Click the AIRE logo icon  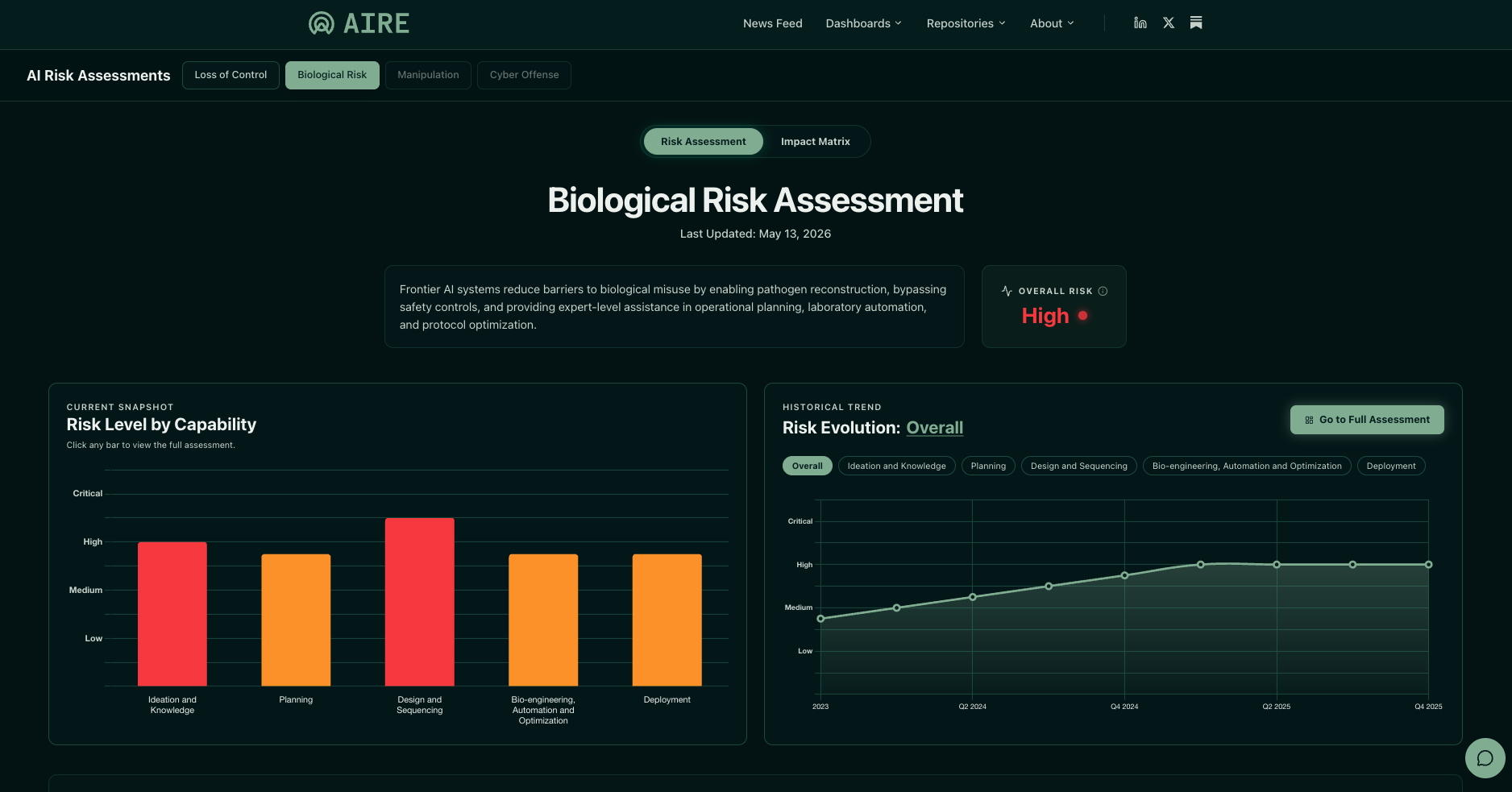[322, 23]
